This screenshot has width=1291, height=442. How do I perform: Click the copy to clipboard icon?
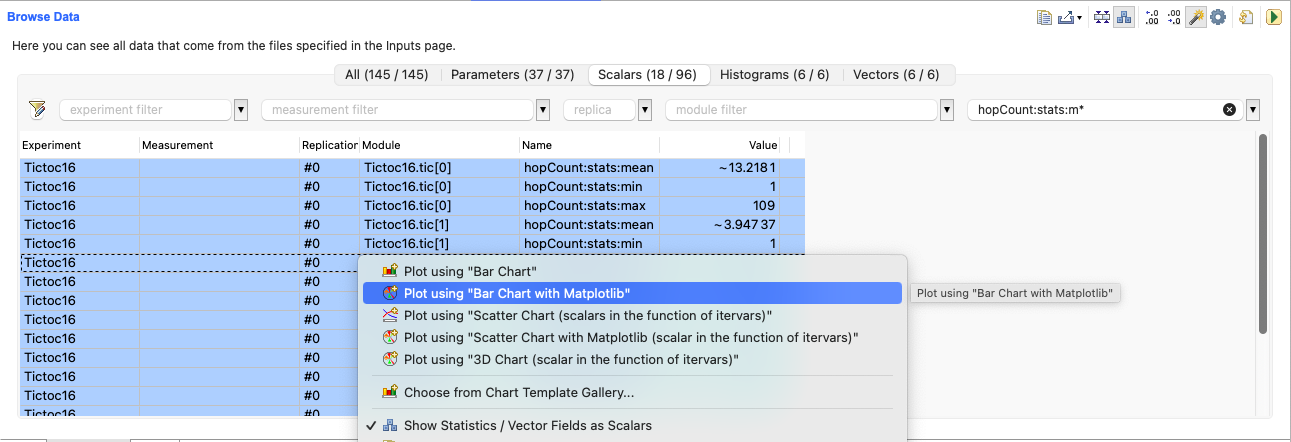pyautogui.click(x=1045, y=17)
